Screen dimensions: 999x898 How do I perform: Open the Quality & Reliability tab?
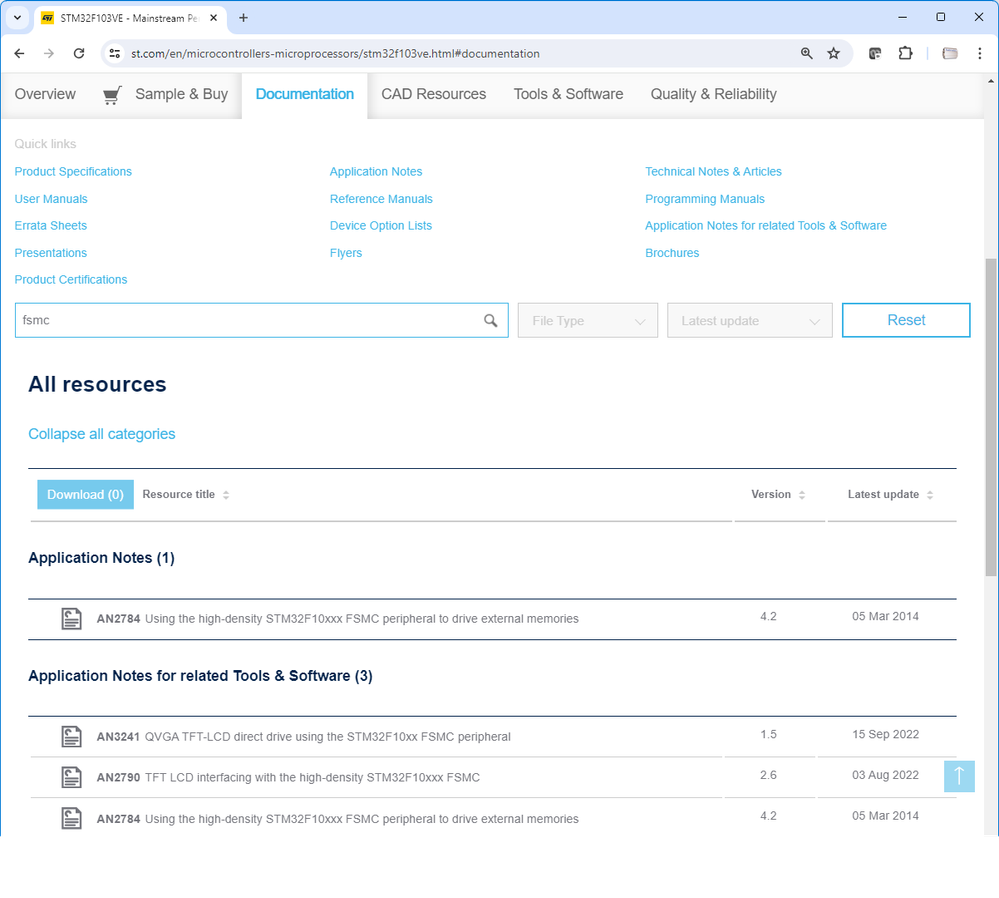(714, 94)
